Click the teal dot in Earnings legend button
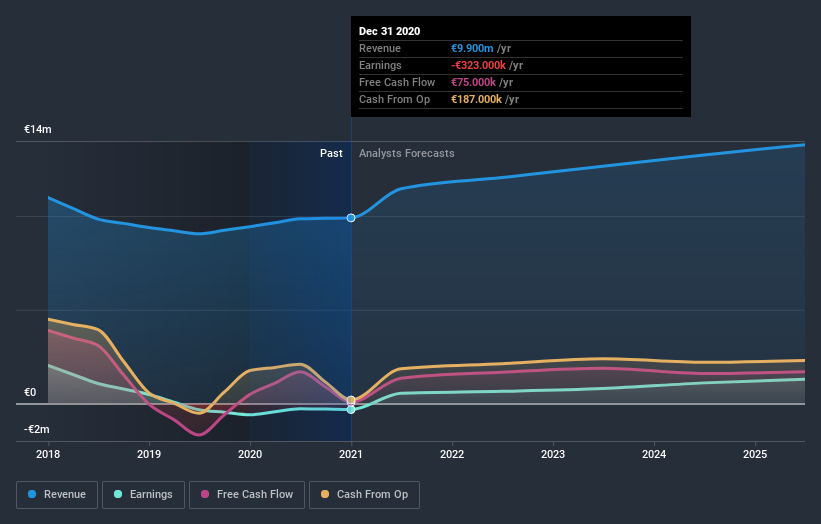The image size is (821, 524). tap(118, 494)
